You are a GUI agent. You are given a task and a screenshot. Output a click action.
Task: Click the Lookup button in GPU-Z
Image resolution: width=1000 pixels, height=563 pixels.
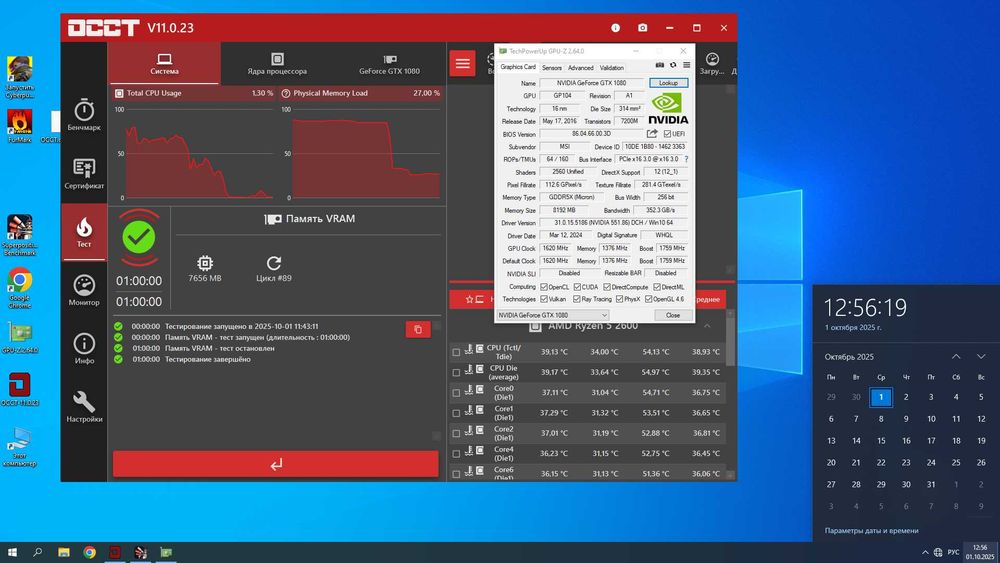tap(668, 83)
